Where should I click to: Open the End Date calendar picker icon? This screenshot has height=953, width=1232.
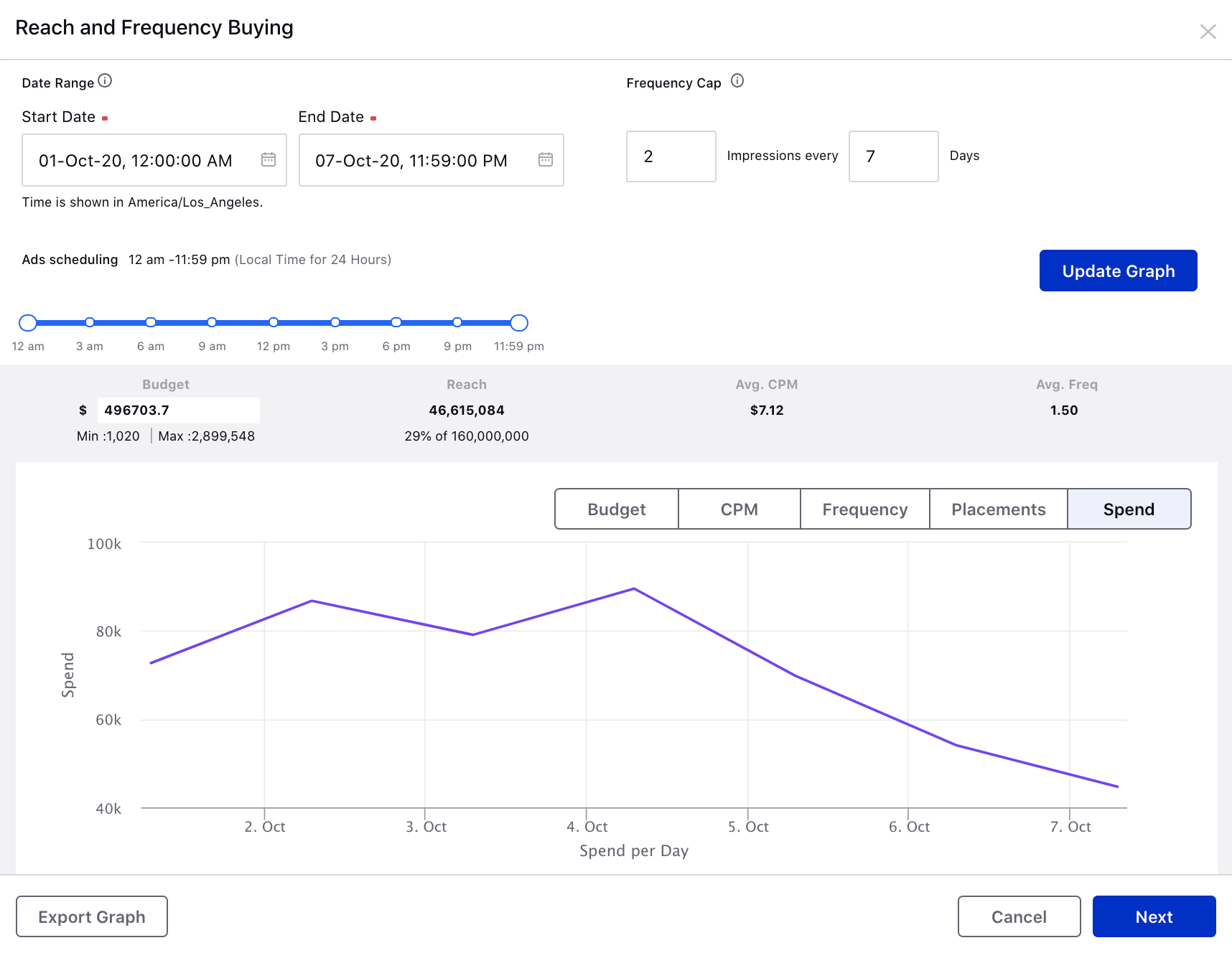546,159
